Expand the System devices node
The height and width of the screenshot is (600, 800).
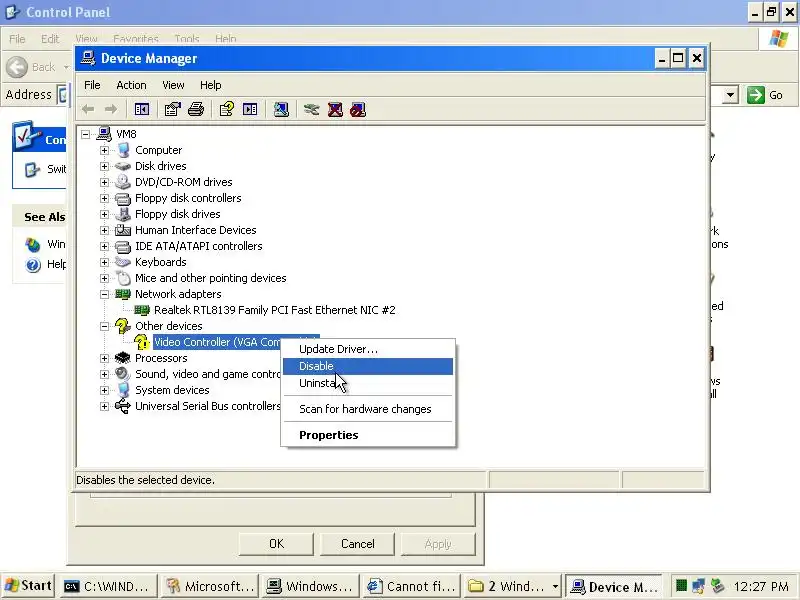[104, 390]
